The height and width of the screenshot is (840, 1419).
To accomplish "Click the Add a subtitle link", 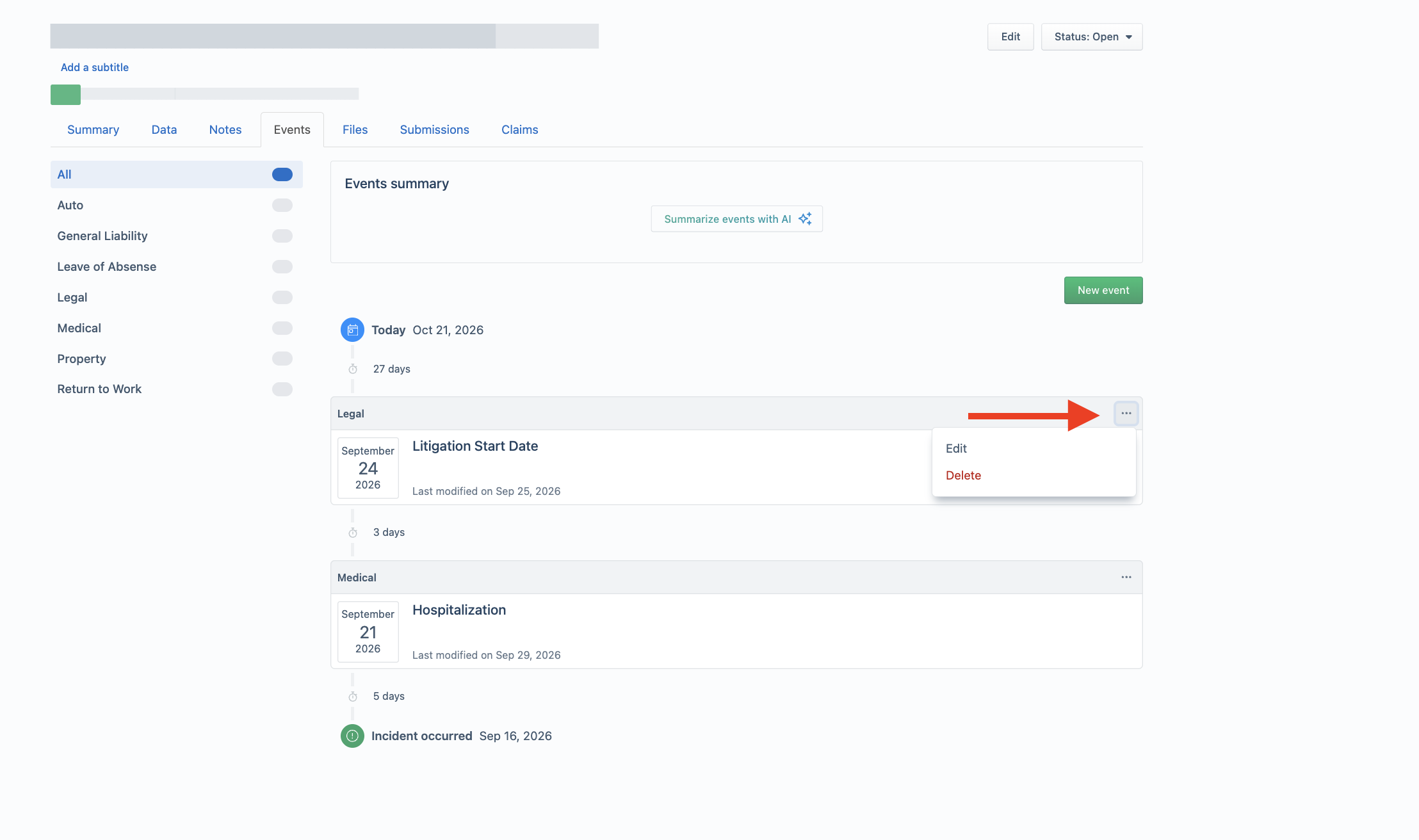I will click(95, 68).
